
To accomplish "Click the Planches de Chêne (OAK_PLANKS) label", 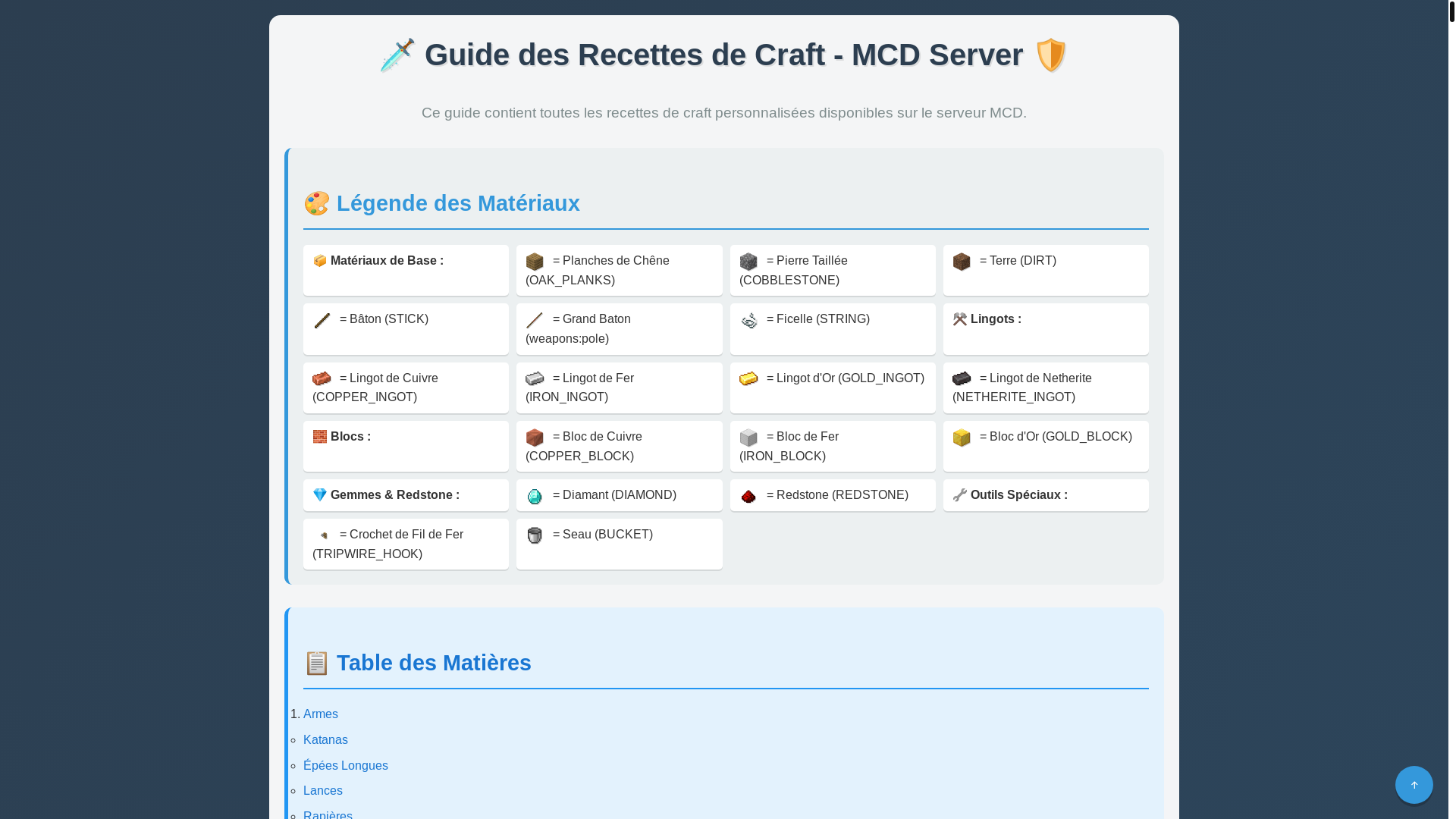I will point(598,271).
